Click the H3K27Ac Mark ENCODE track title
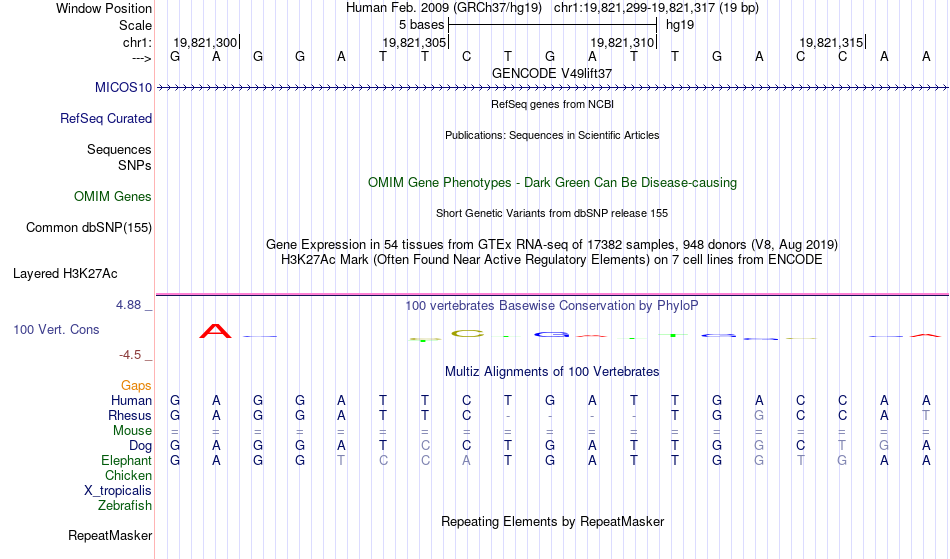 (552, 260)
